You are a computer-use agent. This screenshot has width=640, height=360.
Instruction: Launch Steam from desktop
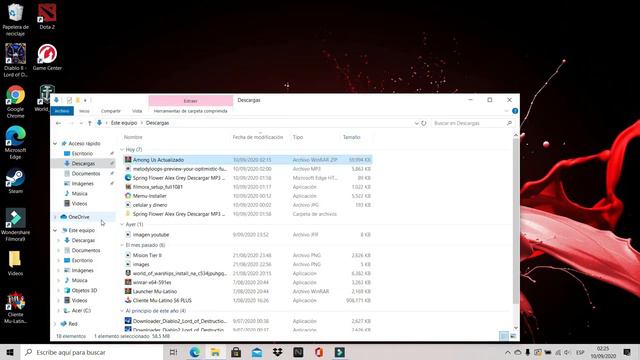click(16, 181)
